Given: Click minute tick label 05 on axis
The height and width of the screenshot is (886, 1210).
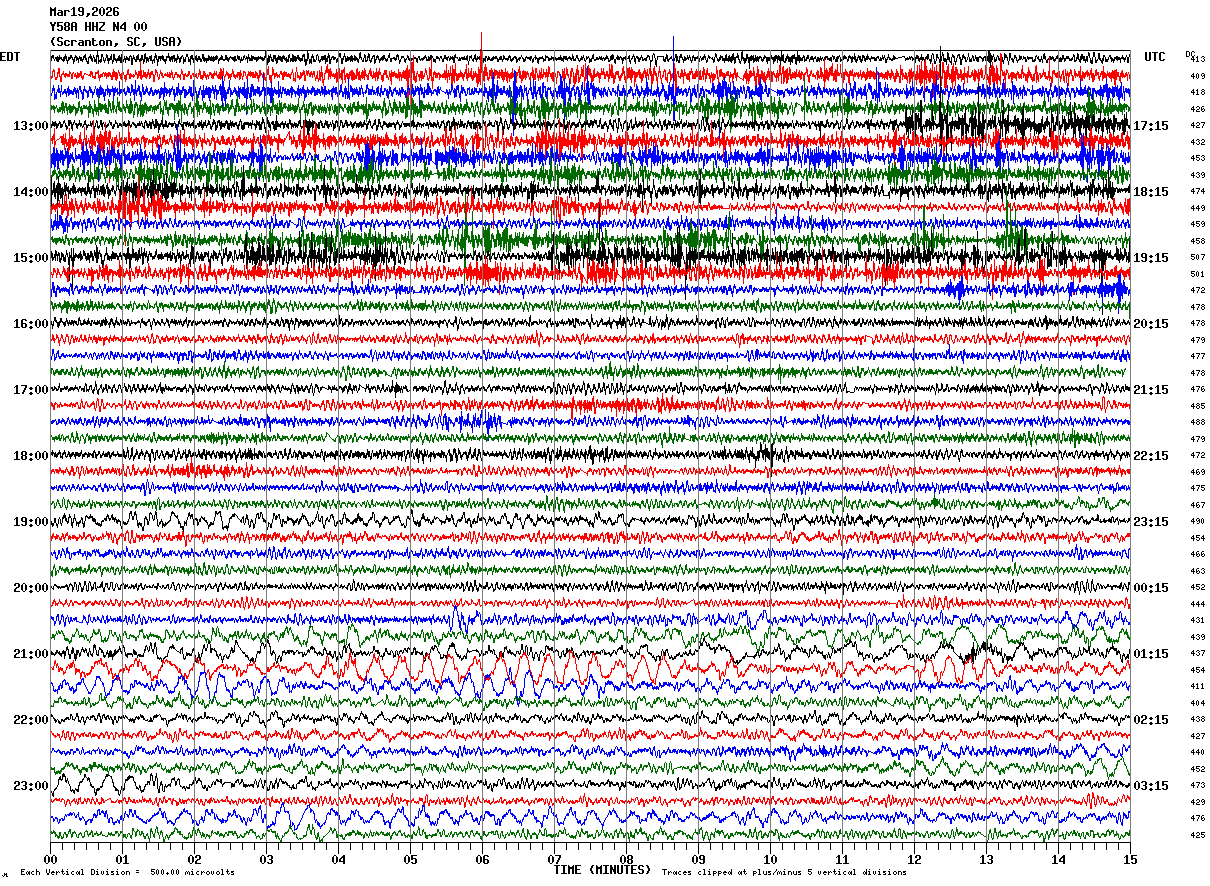Looking at the screenshot, I should [x=410, y=859].
